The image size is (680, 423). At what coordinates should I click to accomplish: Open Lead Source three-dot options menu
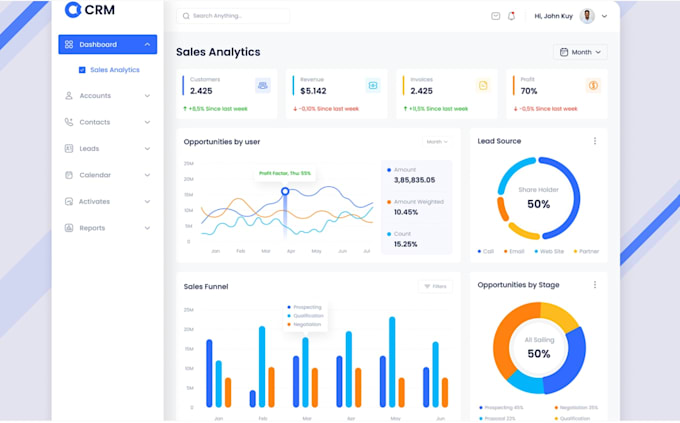pos(595,141)
